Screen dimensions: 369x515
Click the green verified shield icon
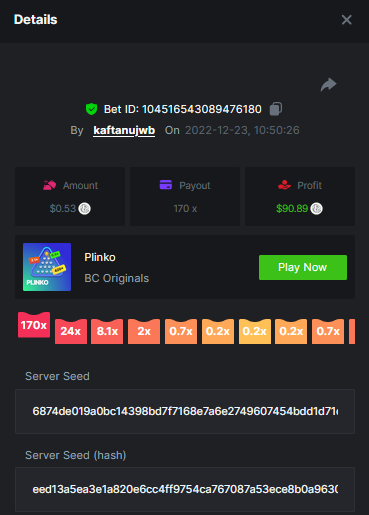(x=91, y=109)
